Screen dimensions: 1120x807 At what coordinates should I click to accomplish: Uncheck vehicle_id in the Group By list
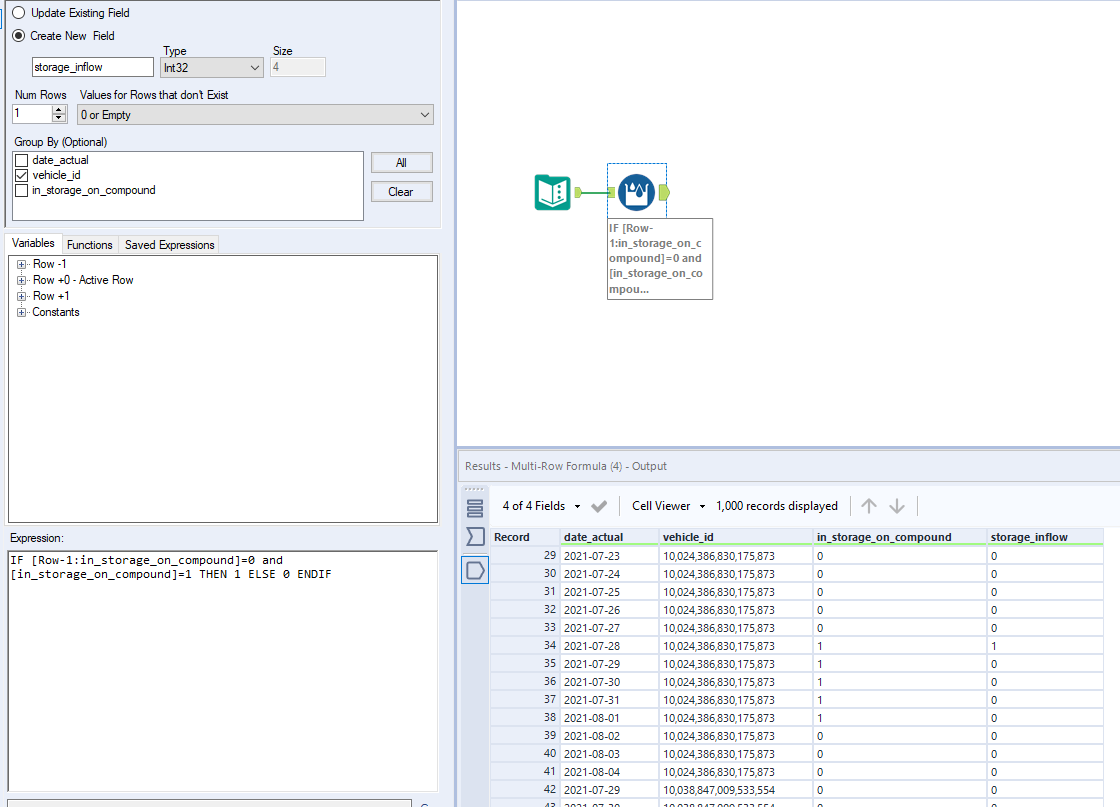point(21,174)
